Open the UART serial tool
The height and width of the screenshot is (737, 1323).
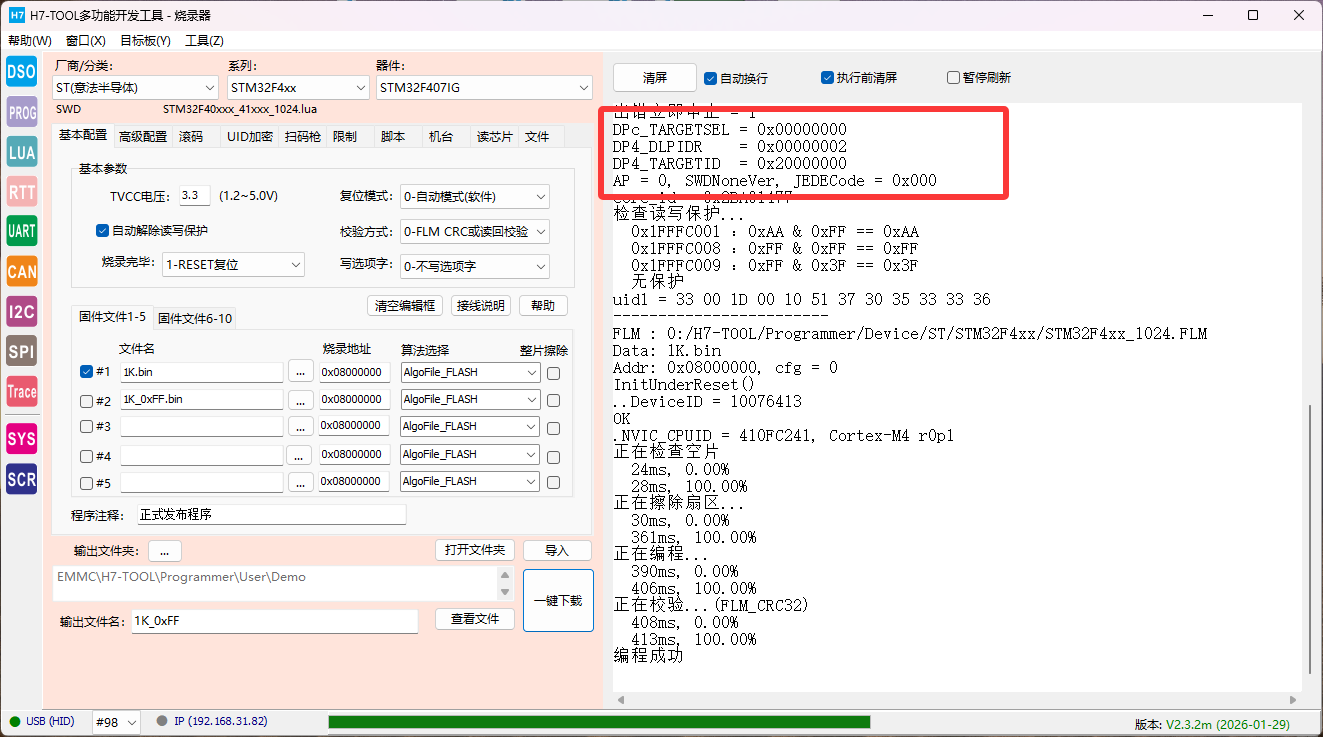click(x=22, y=231)
